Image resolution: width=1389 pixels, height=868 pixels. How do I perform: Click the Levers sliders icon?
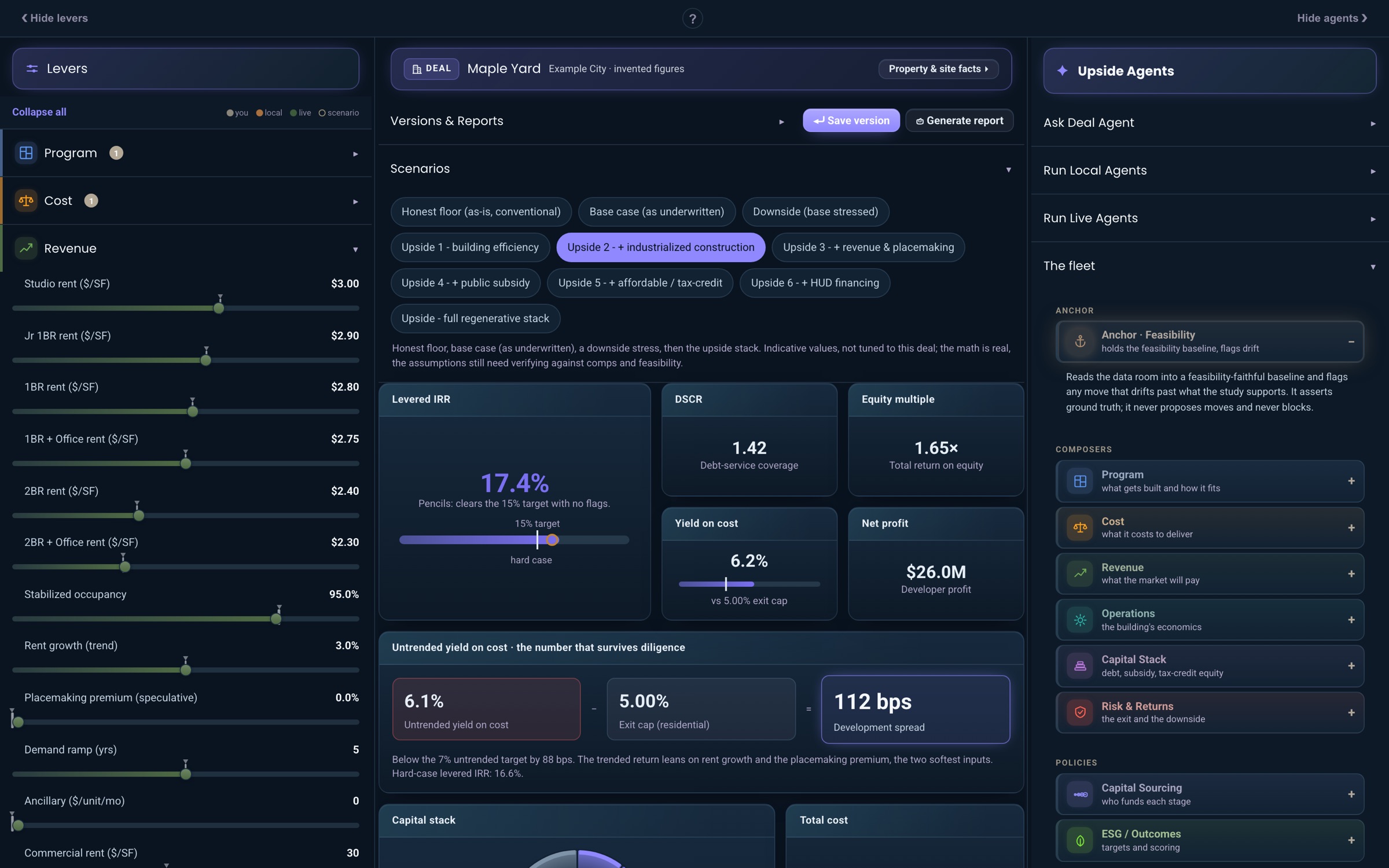pyautogui.click(x=32, y=68)
